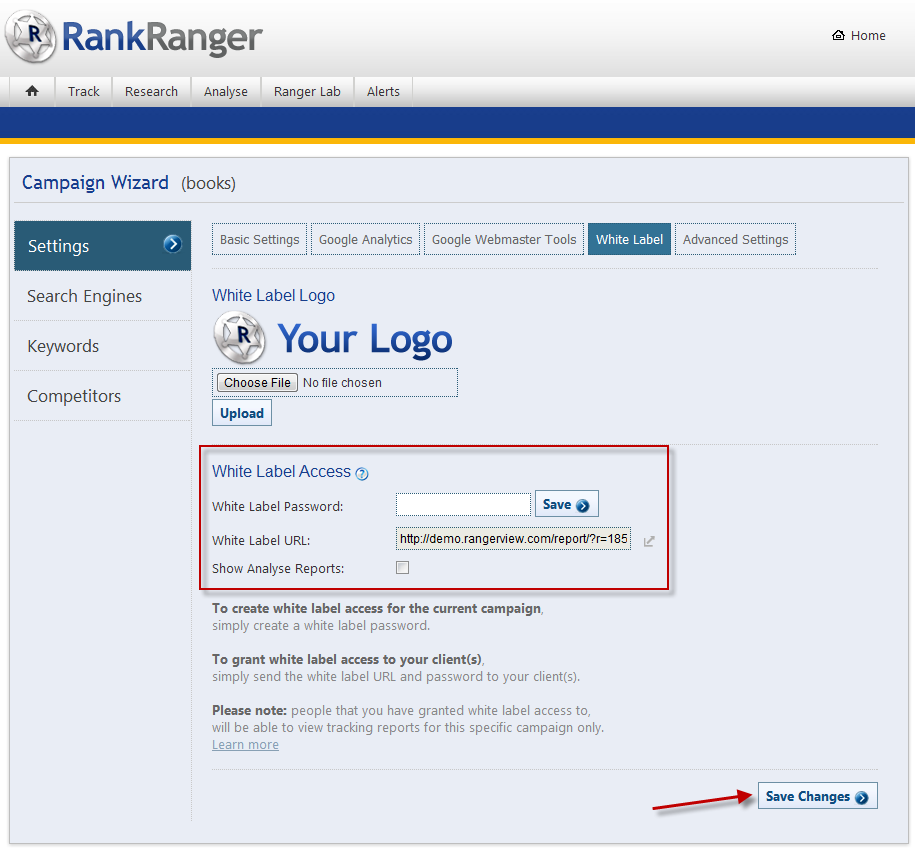Open the Analyse menu
The width and height of the screenshot is (915, 852).
[x=226, y=92]
